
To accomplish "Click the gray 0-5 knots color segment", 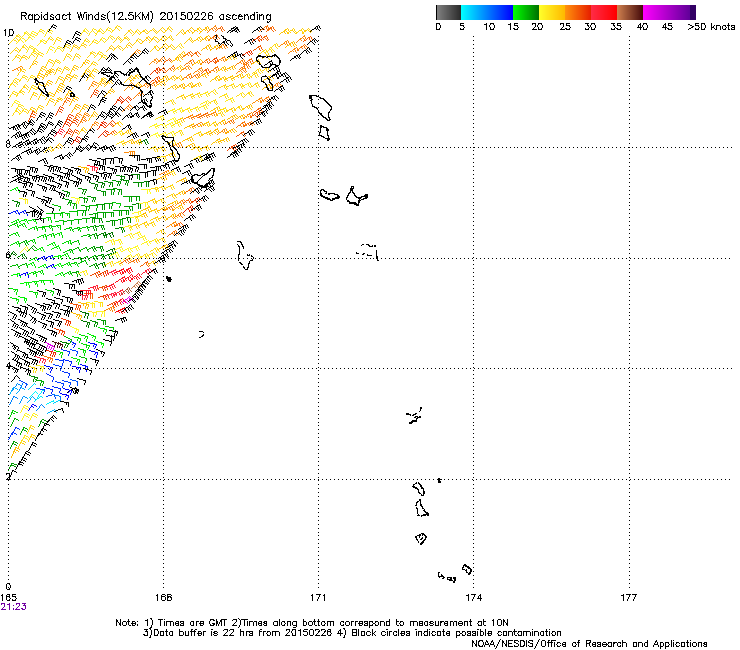I will (x=448, y=12).
